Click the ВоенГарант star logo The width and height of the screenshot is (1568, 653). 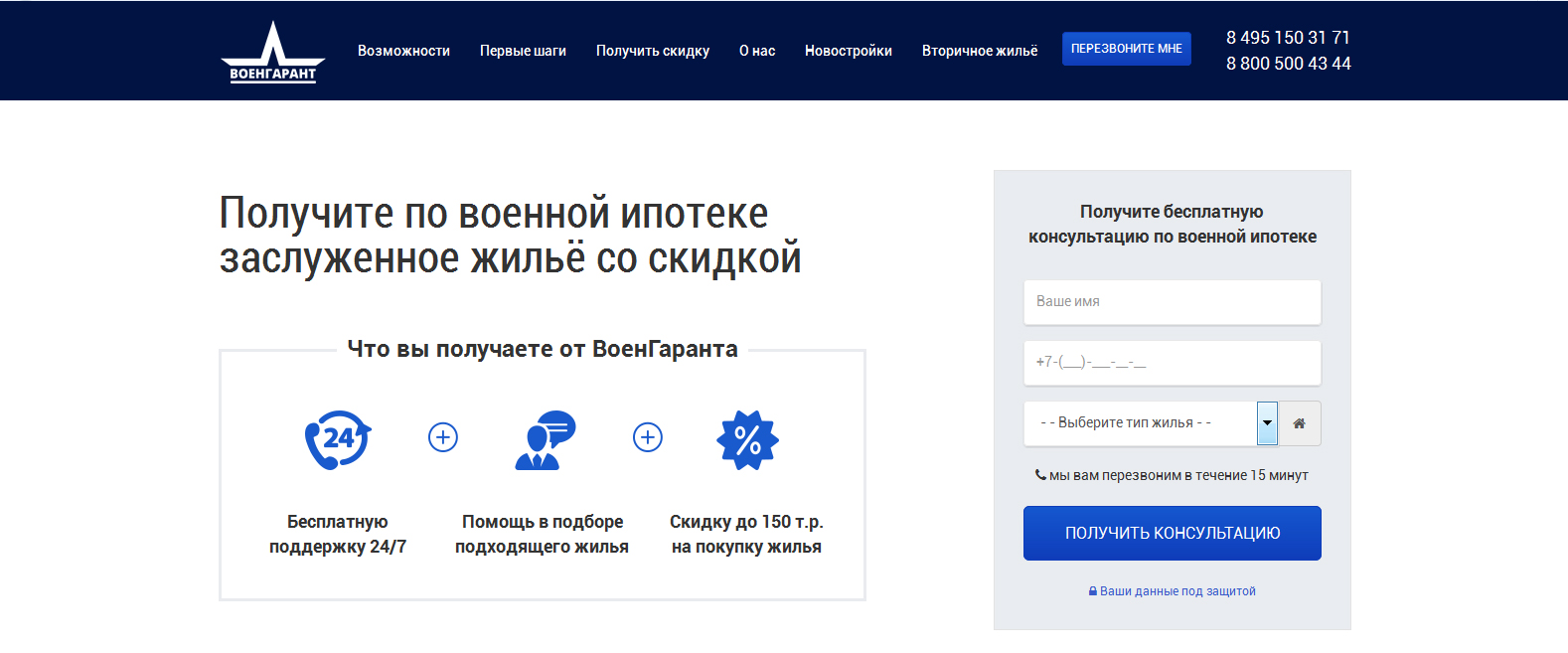273,52
